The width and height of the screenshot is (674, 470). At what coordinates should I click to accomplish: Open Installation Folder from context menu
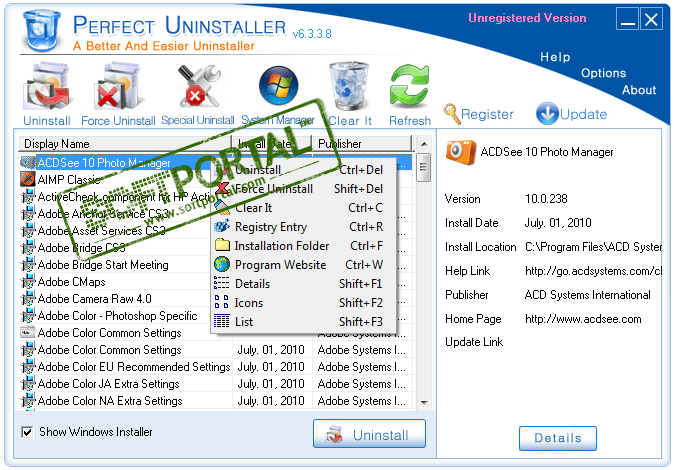click(303, 246)
